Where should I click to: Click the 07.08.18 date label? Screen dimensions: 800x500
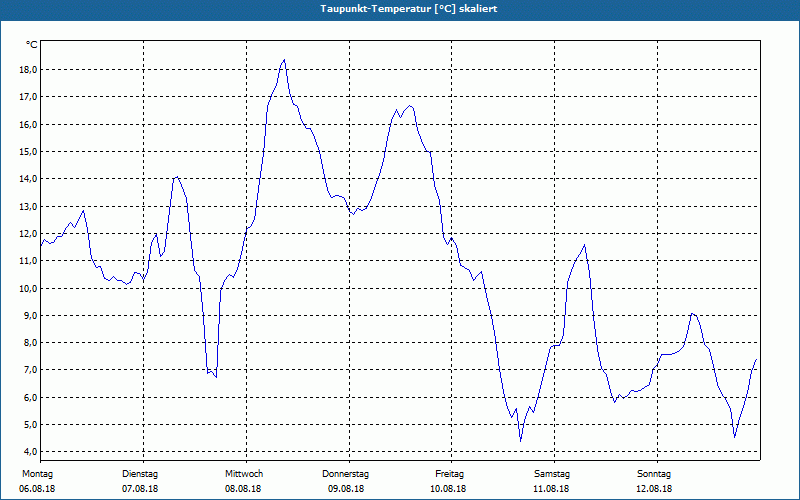pos(140,489)
